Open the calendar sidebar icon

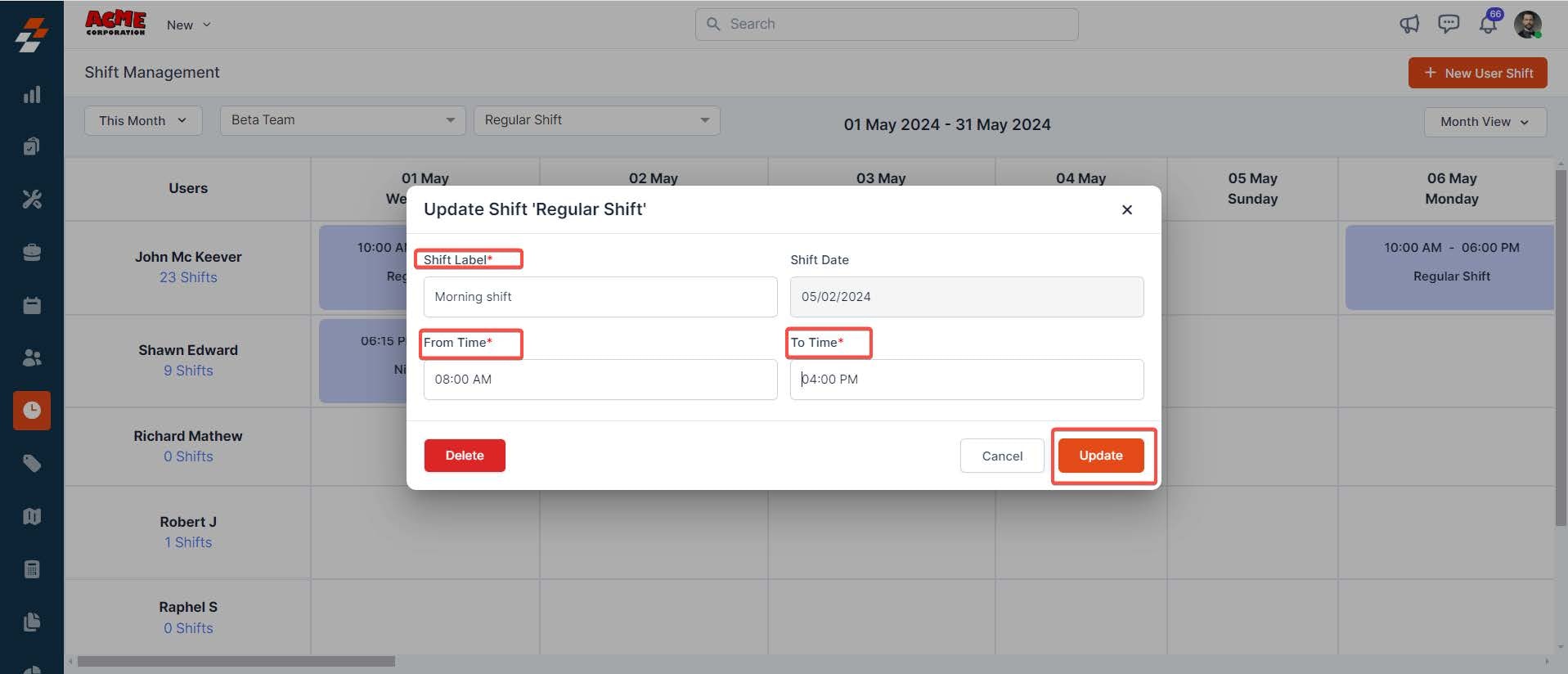point(32,305)
